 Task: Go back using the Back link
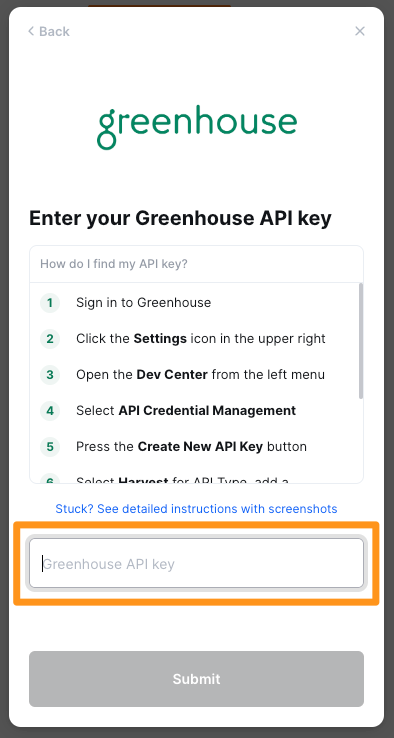click(x=48, y=32)
